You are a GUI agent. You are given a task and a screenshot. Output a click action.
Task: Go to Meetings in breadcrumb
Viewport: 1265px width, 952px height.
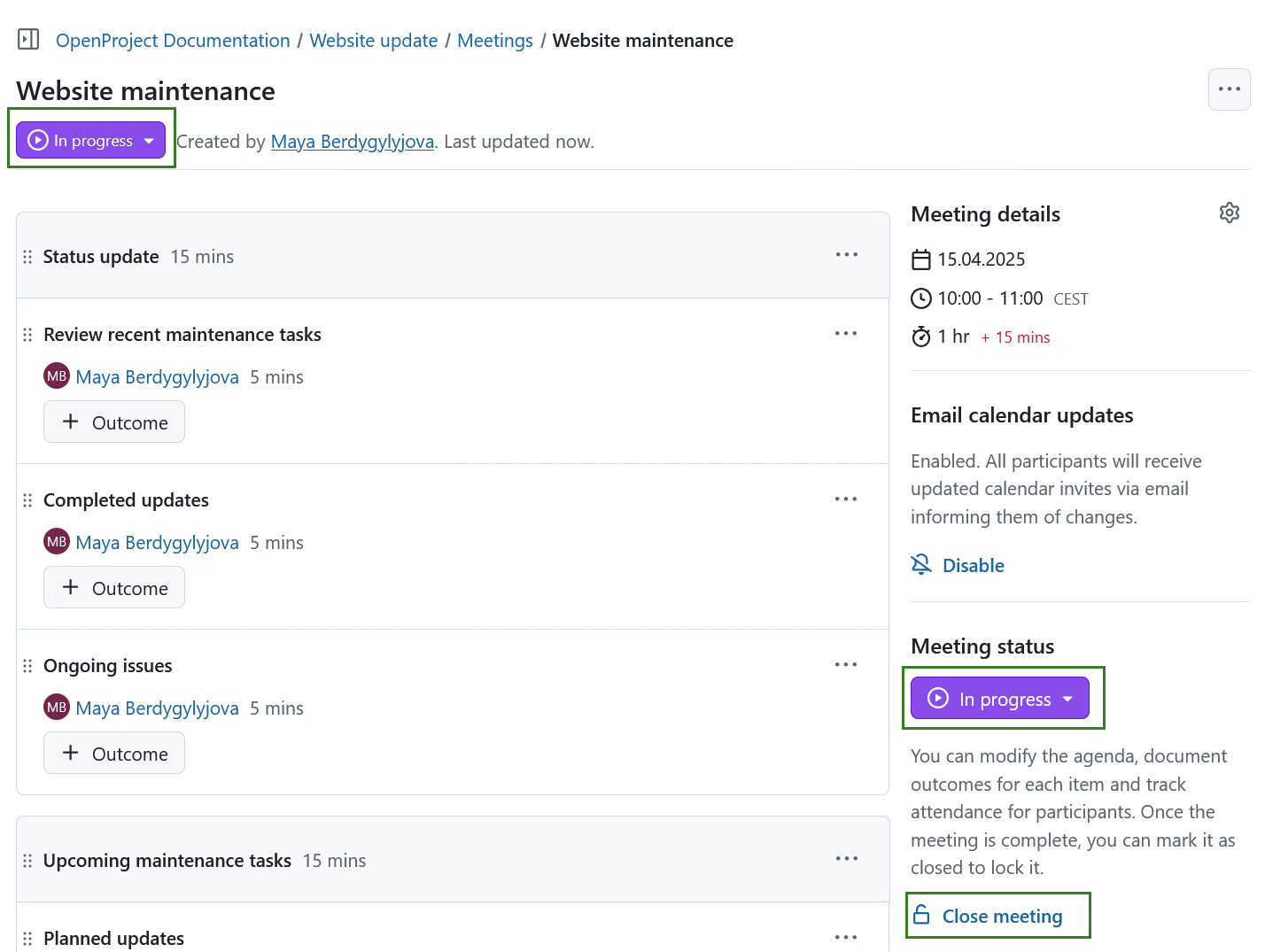(x=494, y=41)
